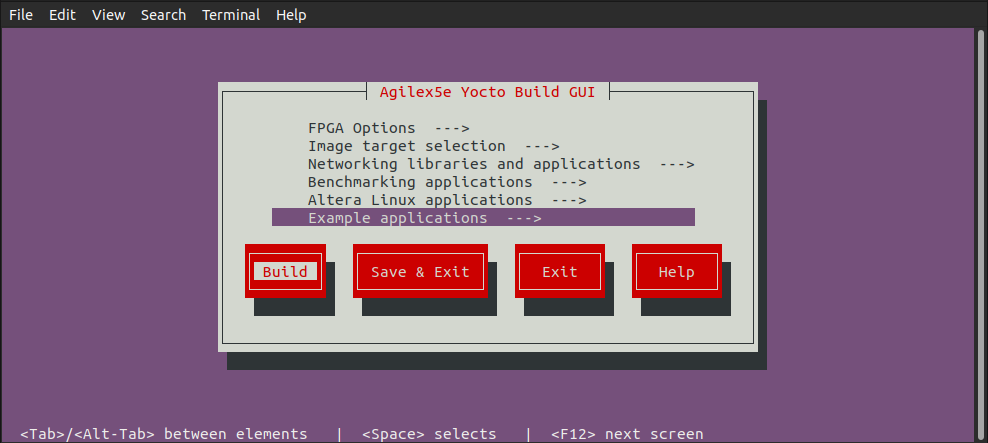Open the Search menu

point(163,14)
